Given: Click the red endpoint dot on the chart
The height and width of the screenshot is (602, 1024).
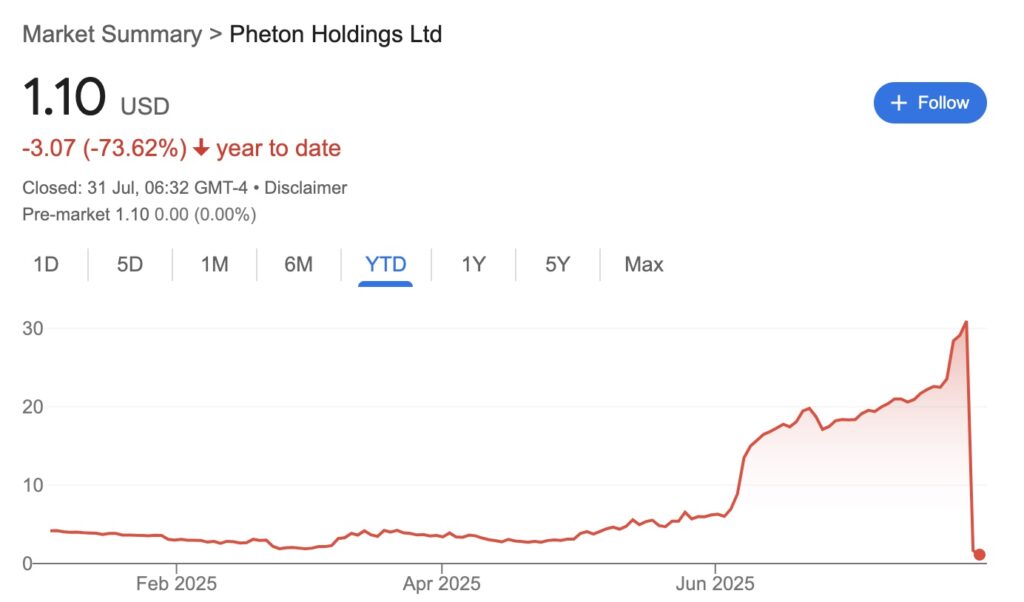Looking at the screenshot, I should pos(978,552).
